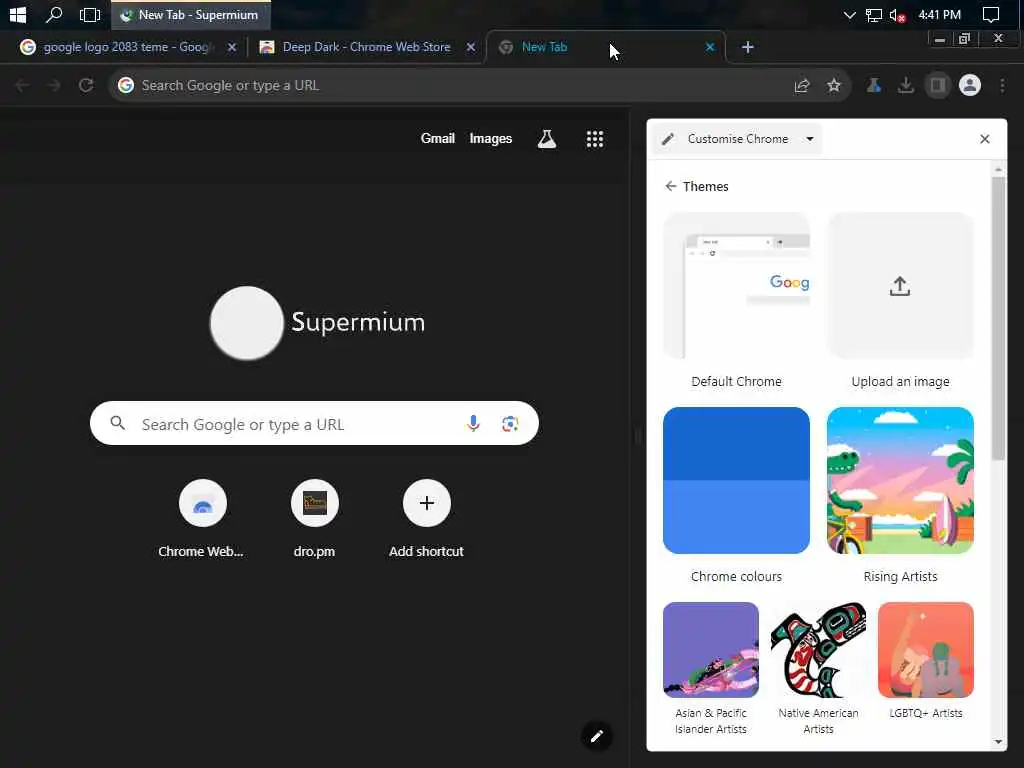Click the magnifier icon in search box
Image resolution: width=1024 pixels, height=768 pixels.
pos(118,423)
